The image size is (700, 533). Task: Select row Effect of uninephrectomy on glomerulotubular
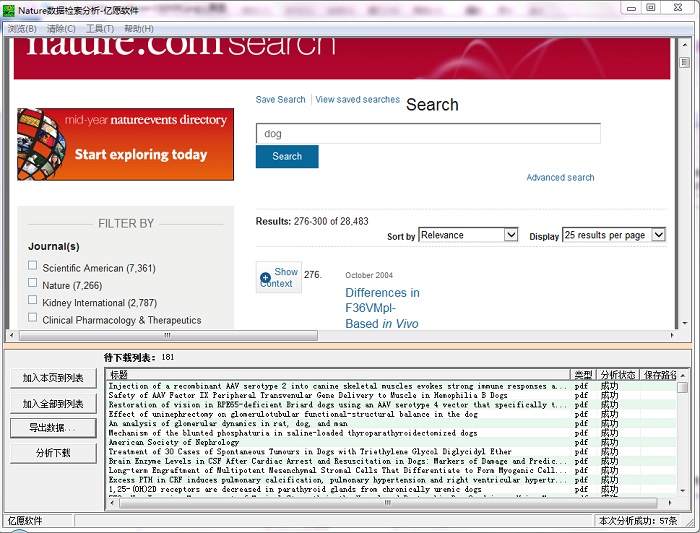[x=392, y=414]
